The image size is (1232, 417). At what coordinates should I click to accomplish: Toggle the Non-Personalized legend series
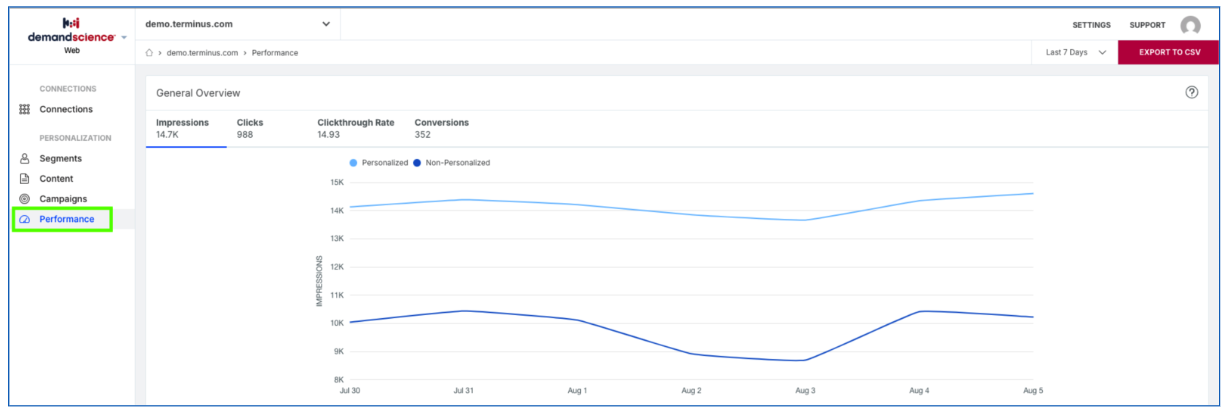click(452, 162)
